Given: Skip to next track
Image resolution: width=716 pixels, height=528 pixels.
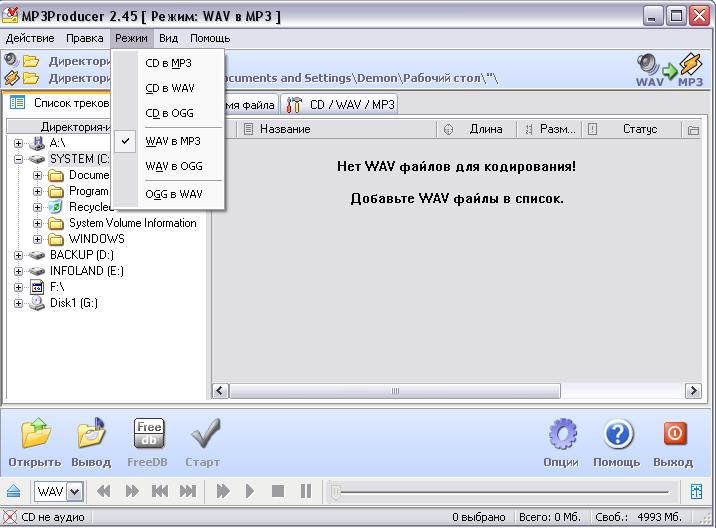Looking at the screenshot, I should (x=188, y=491).
